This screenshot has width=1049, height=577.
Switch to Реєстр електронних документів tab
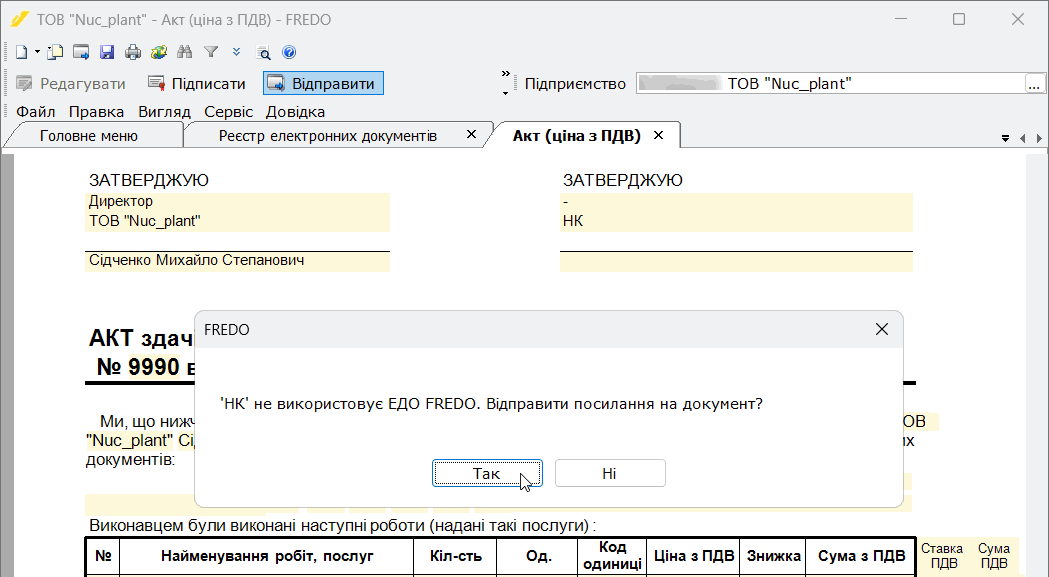(328, 136)
